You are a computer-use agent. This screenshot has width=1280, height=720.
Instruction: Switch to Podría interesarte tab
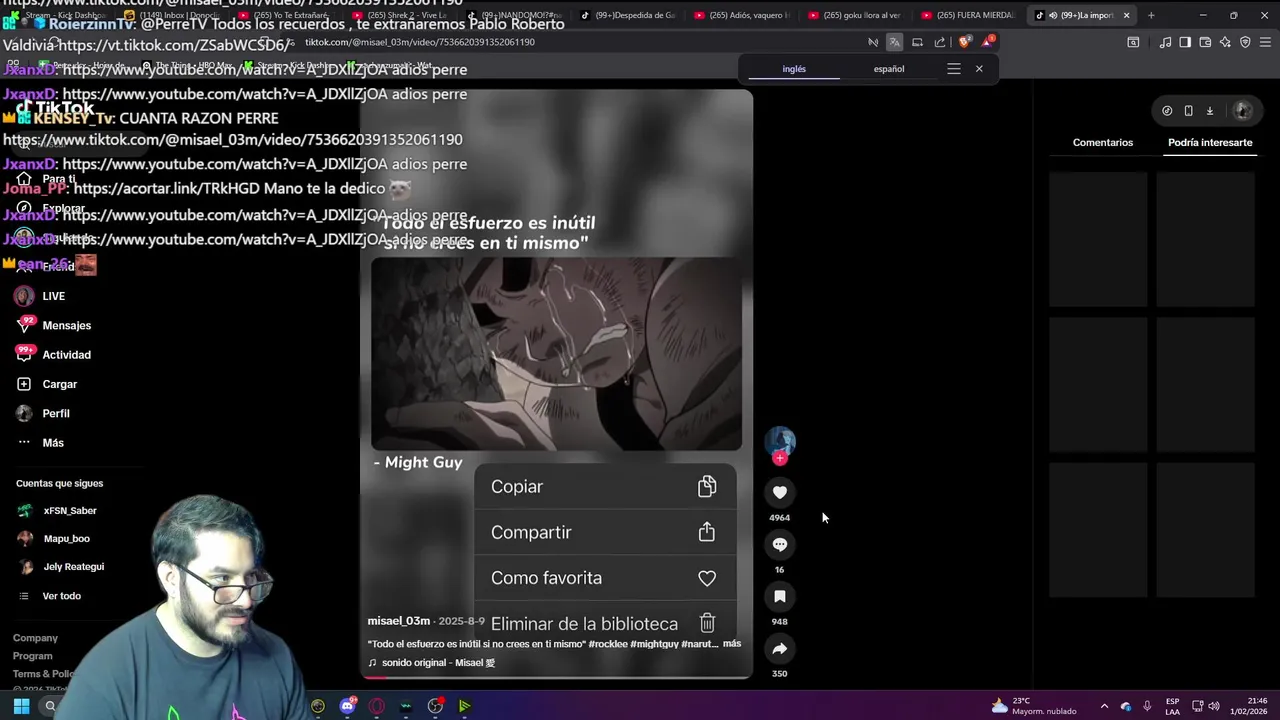[x=1210, y=142]
